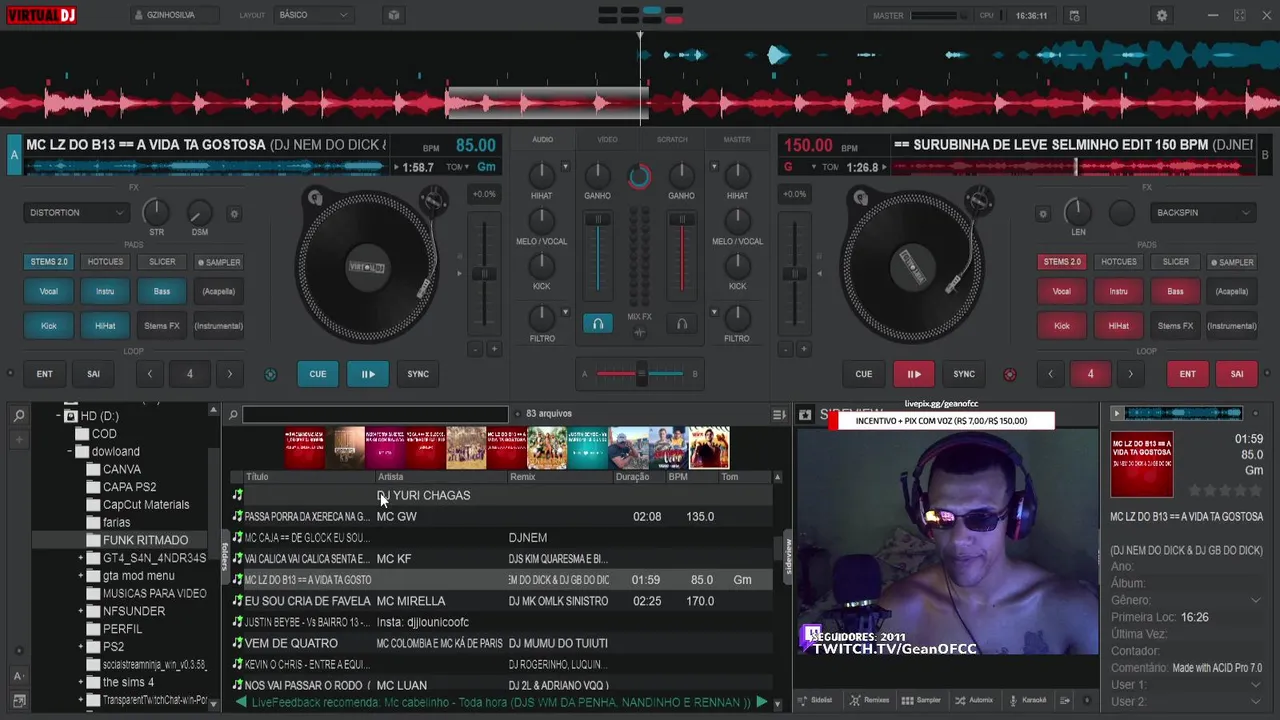1280x720 pixels.
Task: Click the browser search input field
Action: tap(375, 414)
